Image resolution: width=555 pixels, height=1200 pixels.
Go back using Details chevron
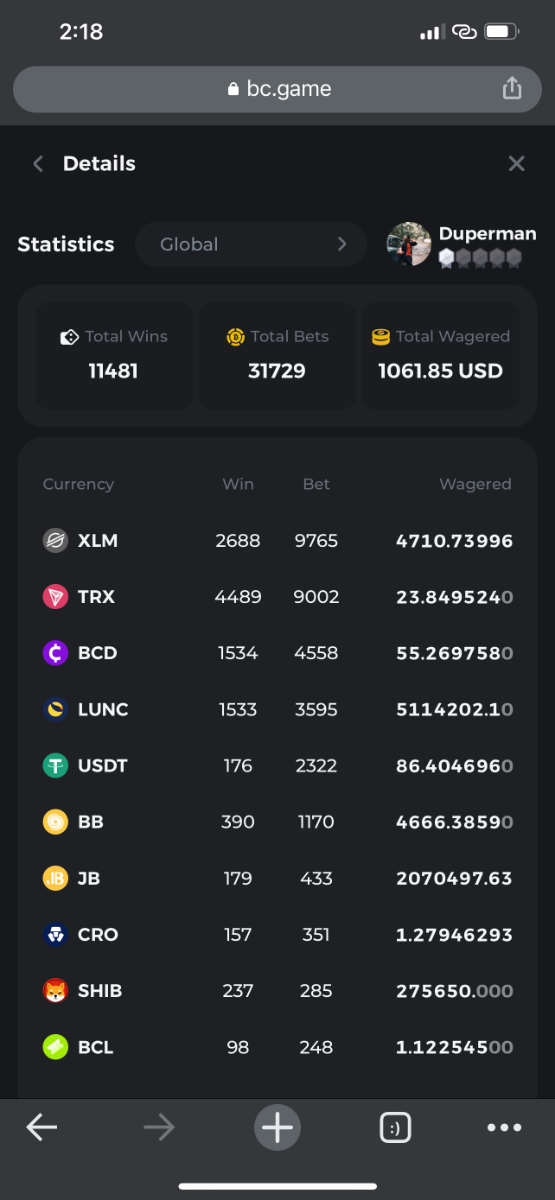tap(38, 164)
